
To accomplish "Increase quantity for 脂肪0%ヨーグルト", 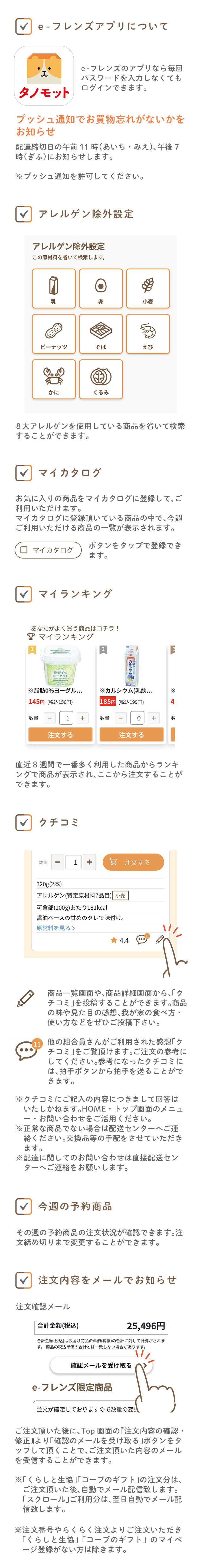I will click(83, 718).
